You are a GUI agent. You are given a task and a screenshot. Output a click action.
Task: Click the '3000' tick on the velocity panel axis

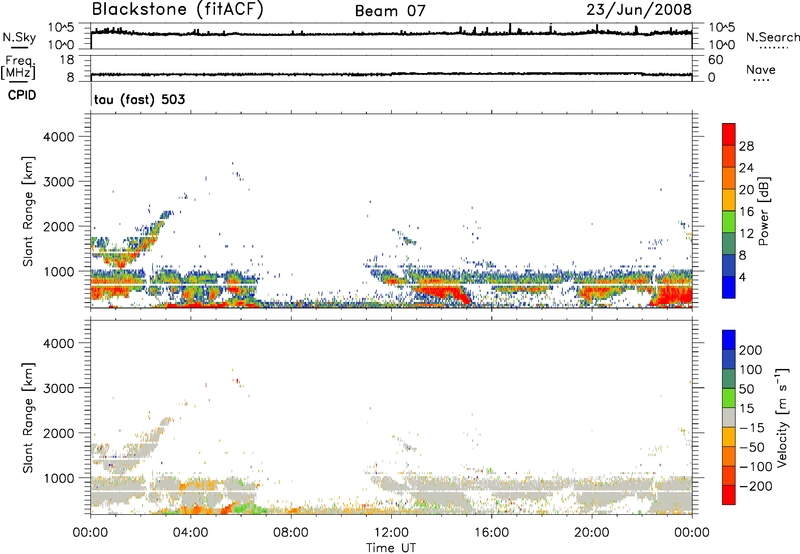(59, 388)
